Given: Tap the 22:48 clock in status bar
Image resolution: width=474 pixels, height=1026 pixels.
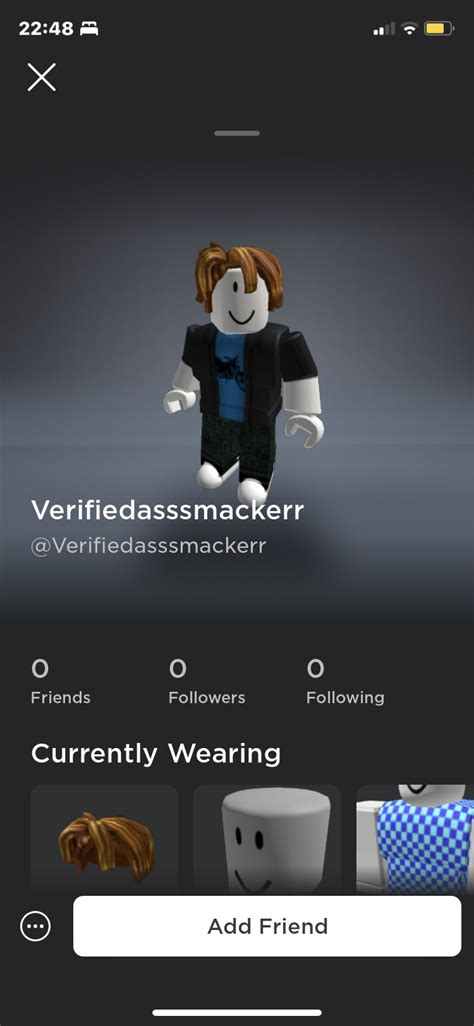Looking at the screenshot, I should pos(46,29).
